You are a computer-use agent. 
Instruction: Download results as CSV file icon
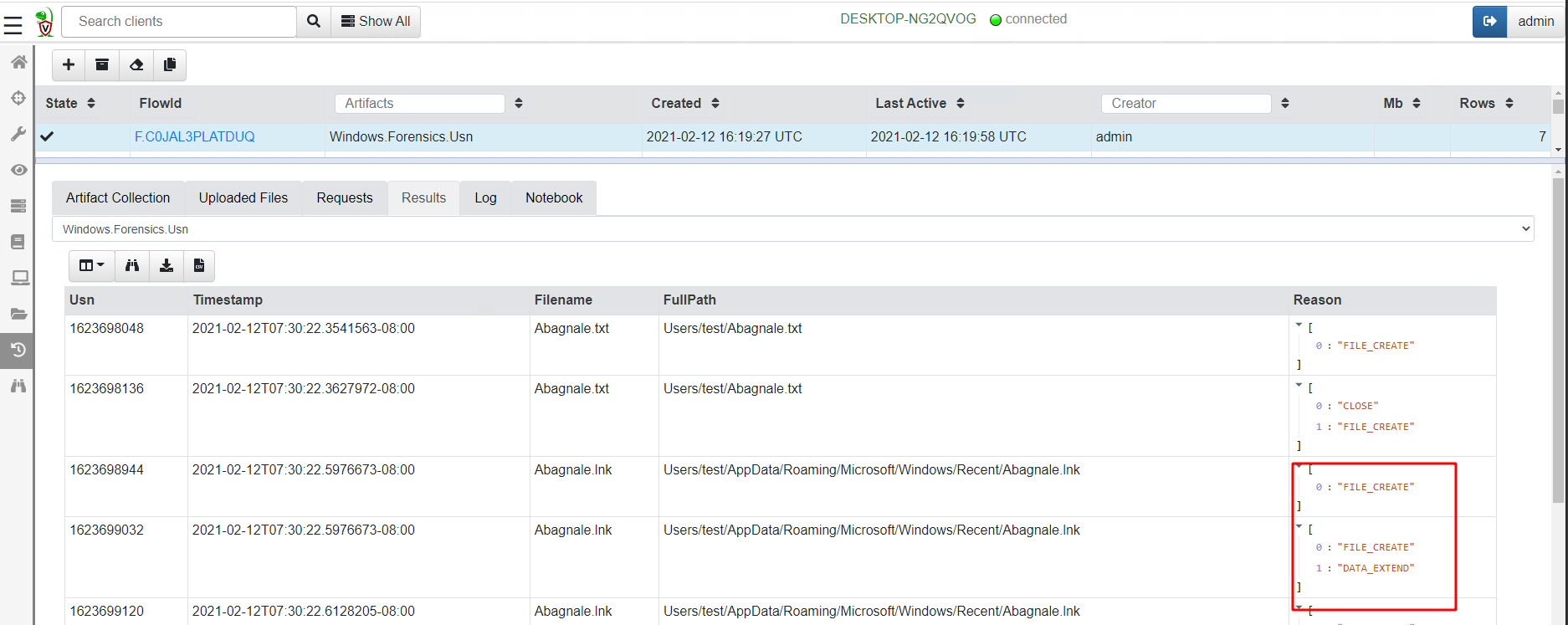[199, 265]
